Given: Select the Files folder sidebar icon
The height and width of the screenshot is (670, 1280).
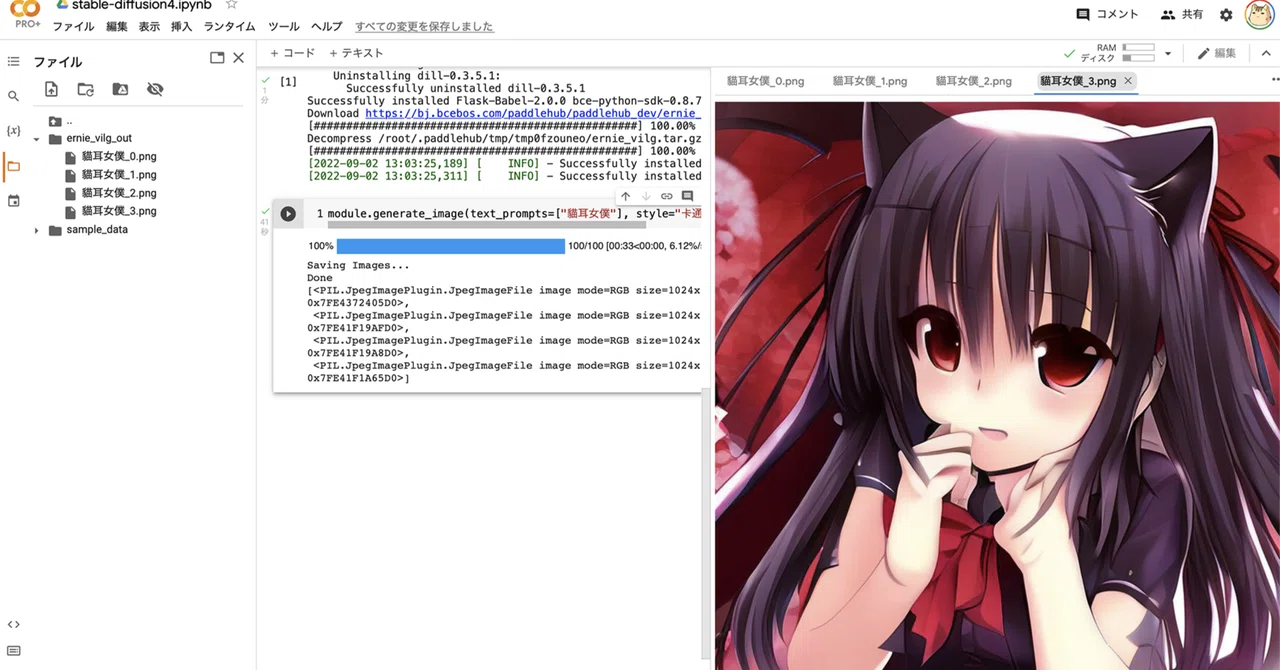Looking at the screenshot, I should coord(13,166).
